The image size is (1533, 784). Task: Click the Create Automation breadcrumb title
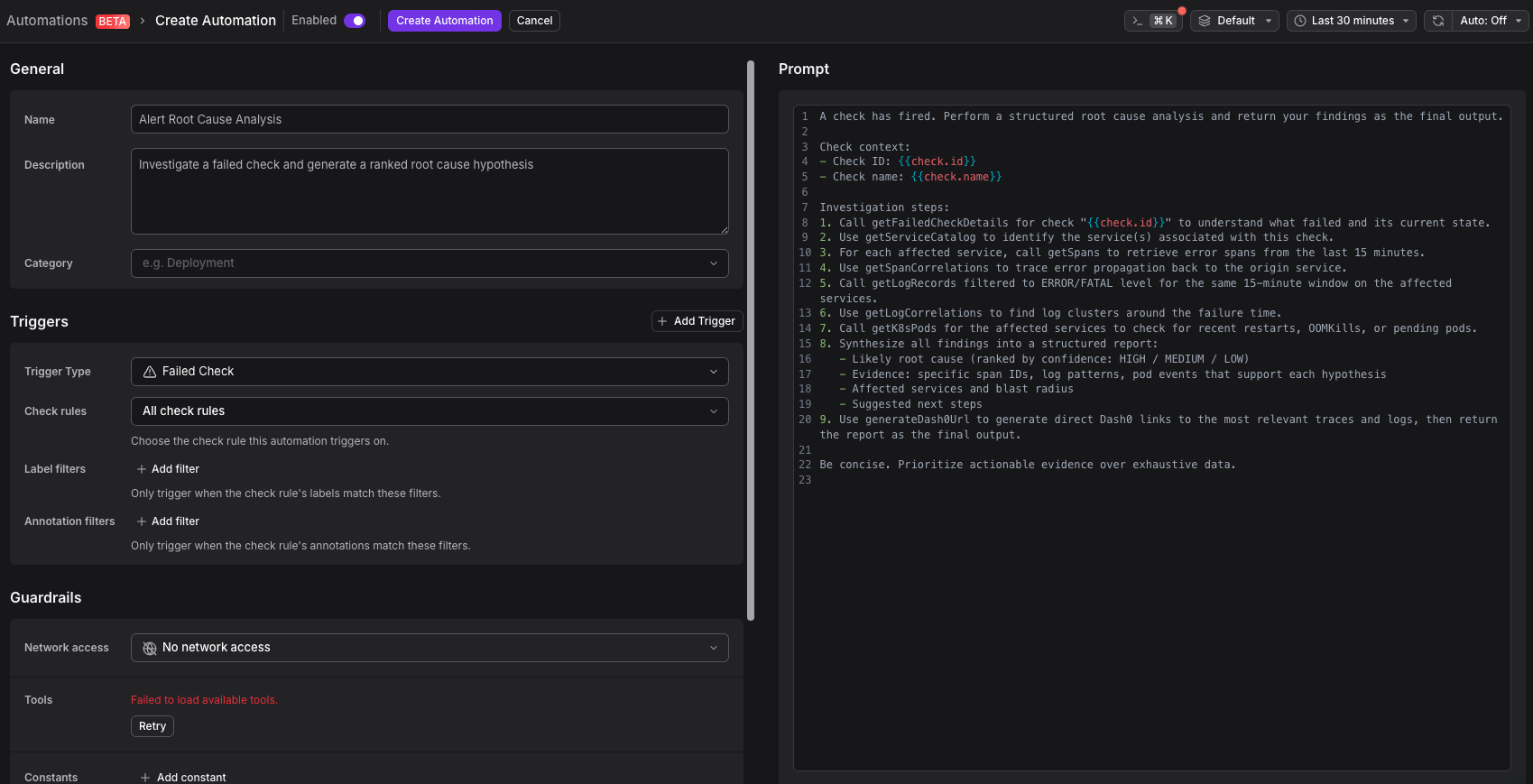coord(216,21)
